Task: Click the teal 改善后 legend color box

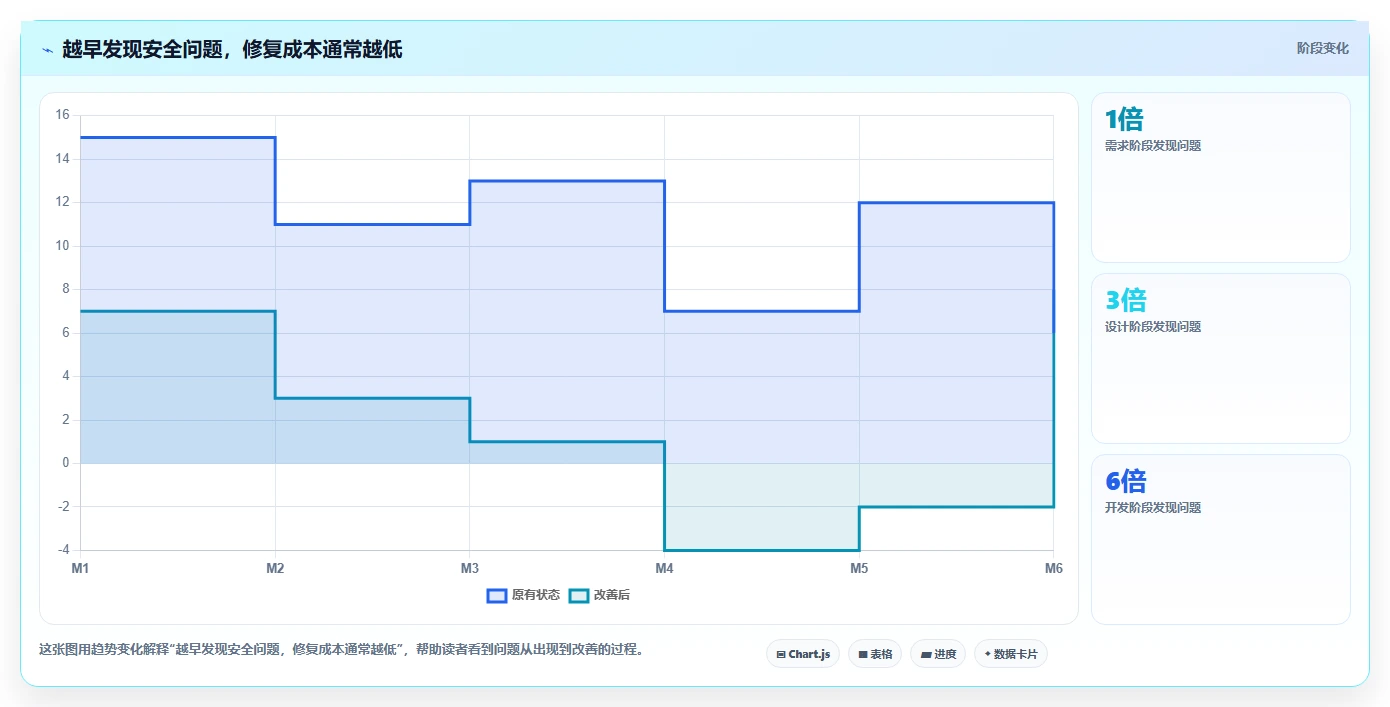Action: tap(579, 595)
